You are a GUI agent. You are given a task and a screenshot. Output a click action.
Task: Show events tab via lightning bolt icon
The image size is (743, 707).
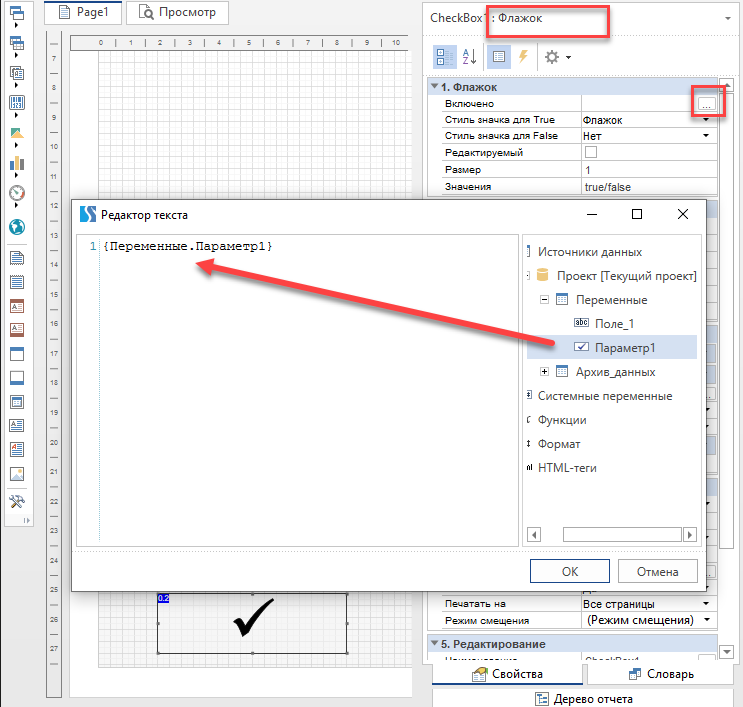522,57
